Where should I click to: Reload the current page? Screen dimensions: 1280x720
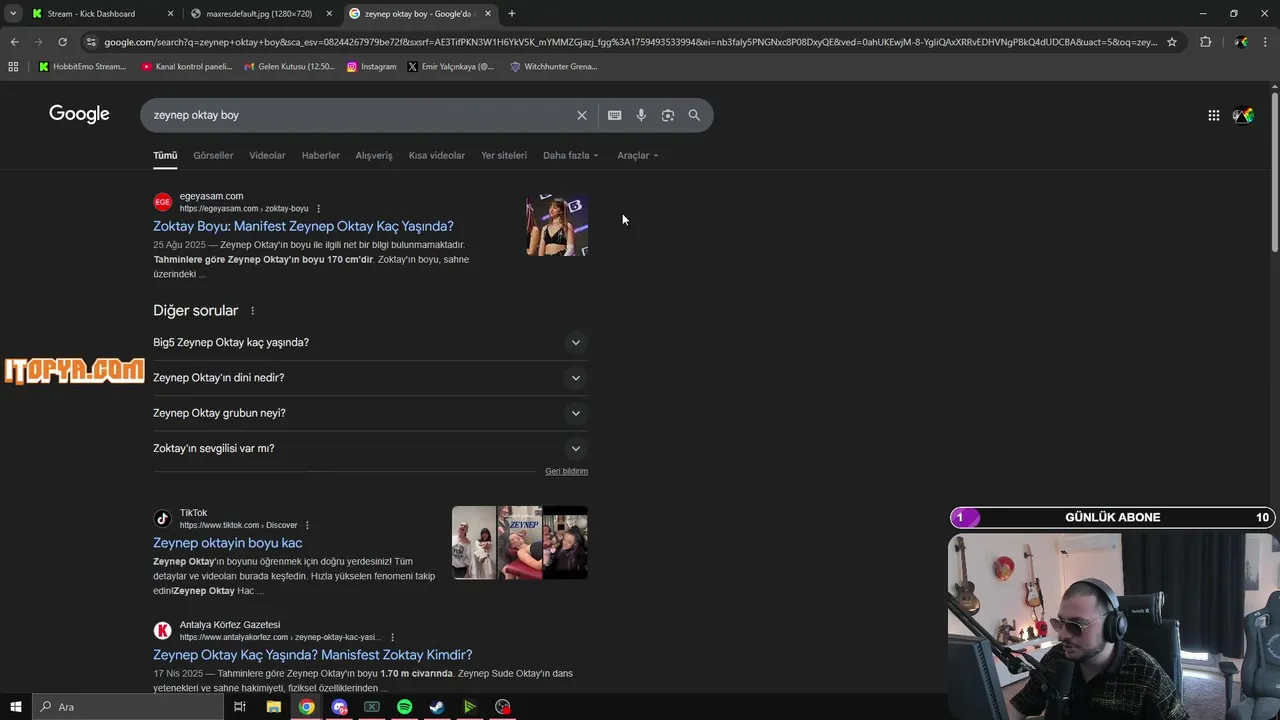tap(62, 42)
